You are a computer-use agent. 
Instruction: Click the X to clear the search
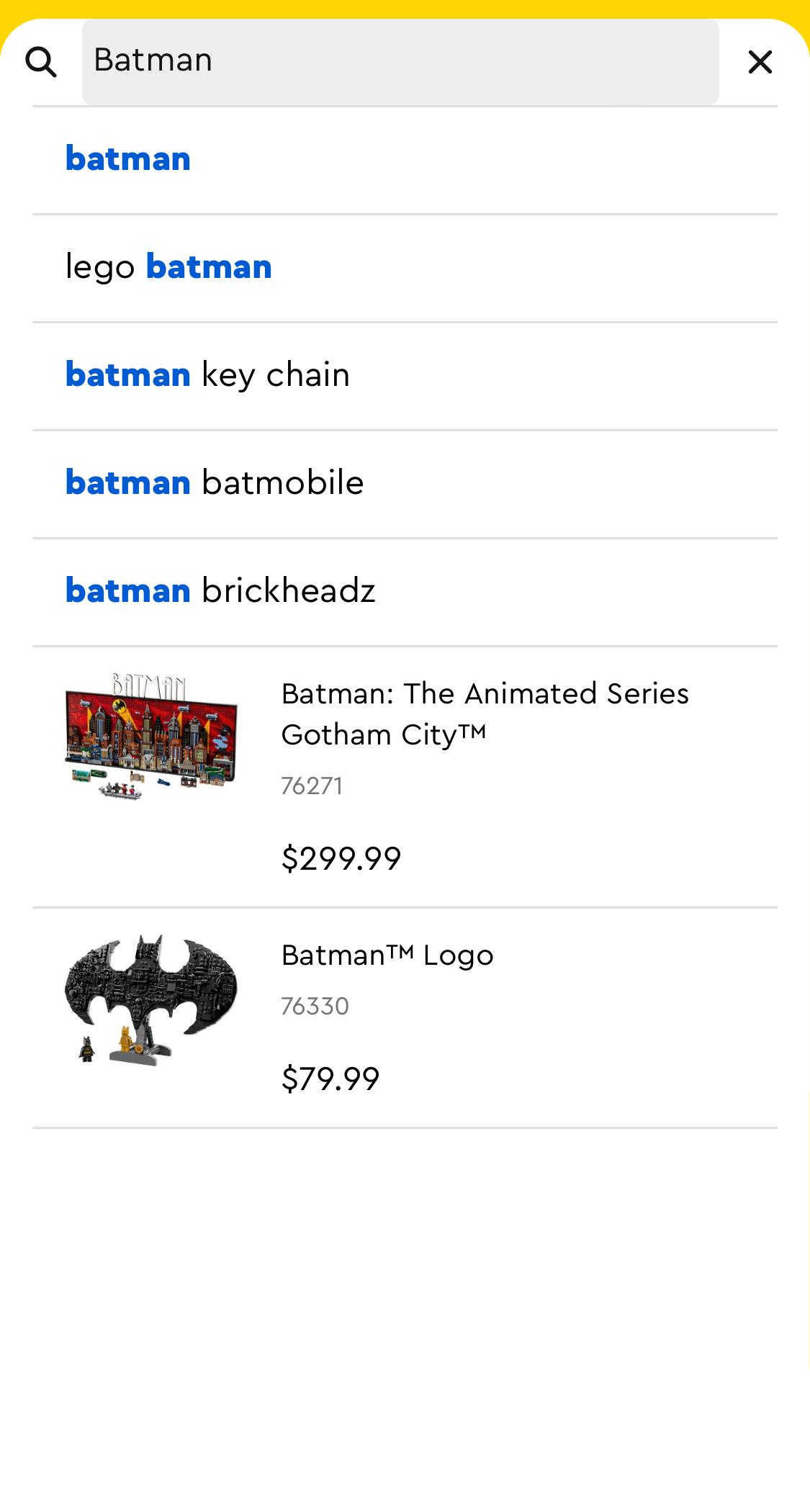(760, 61)
